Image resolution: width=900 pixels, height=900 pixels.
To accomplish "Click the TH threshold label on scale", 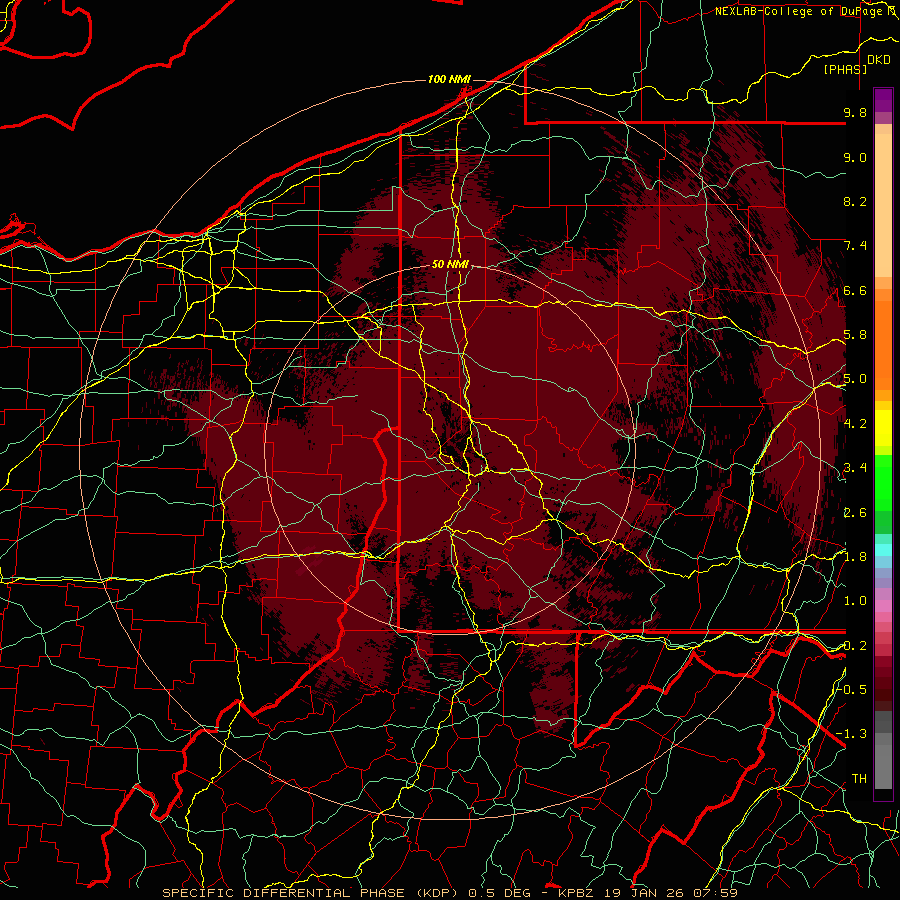I will coord(859,779).
